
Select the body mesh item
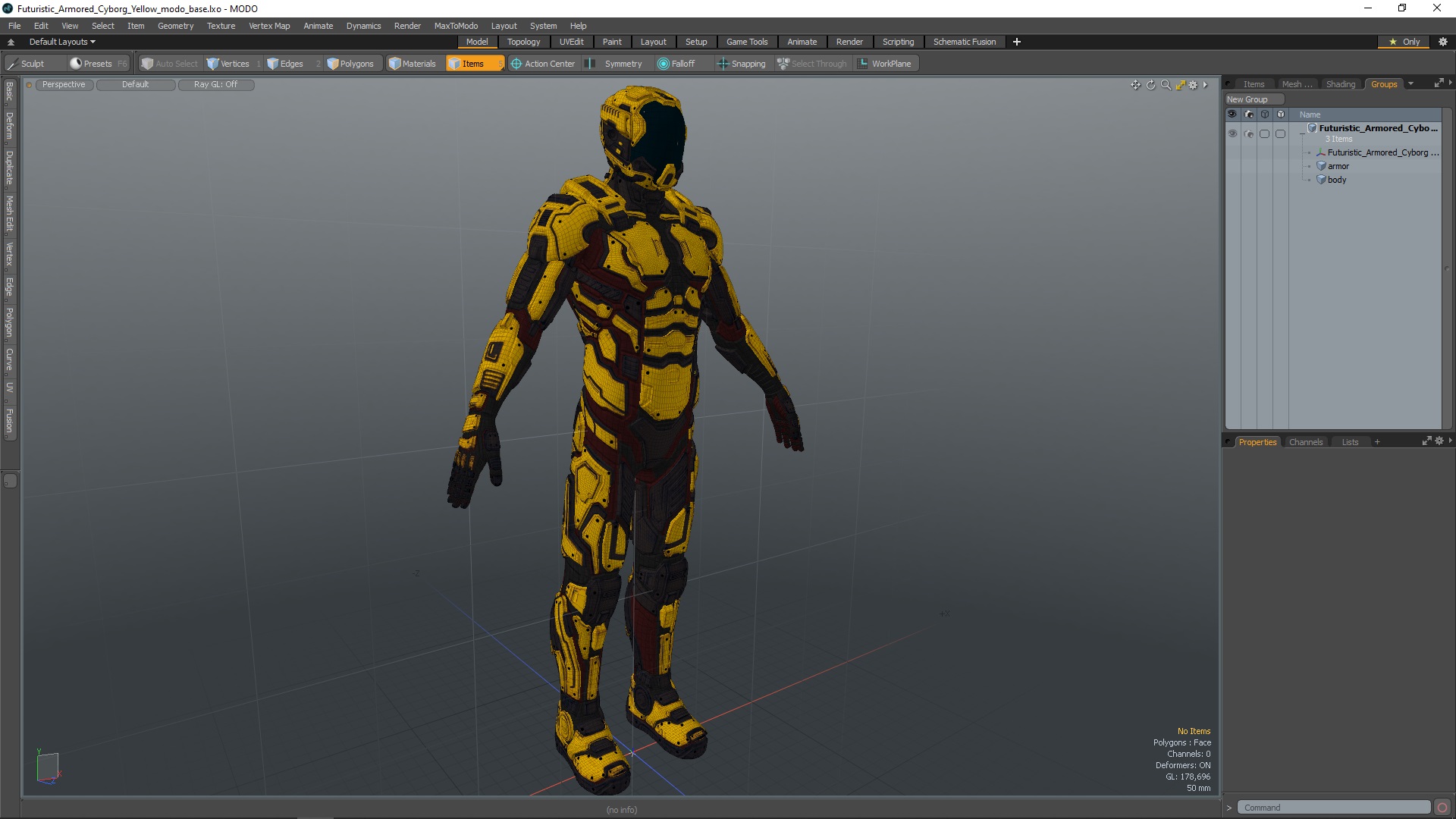[x=1336, y=180]
